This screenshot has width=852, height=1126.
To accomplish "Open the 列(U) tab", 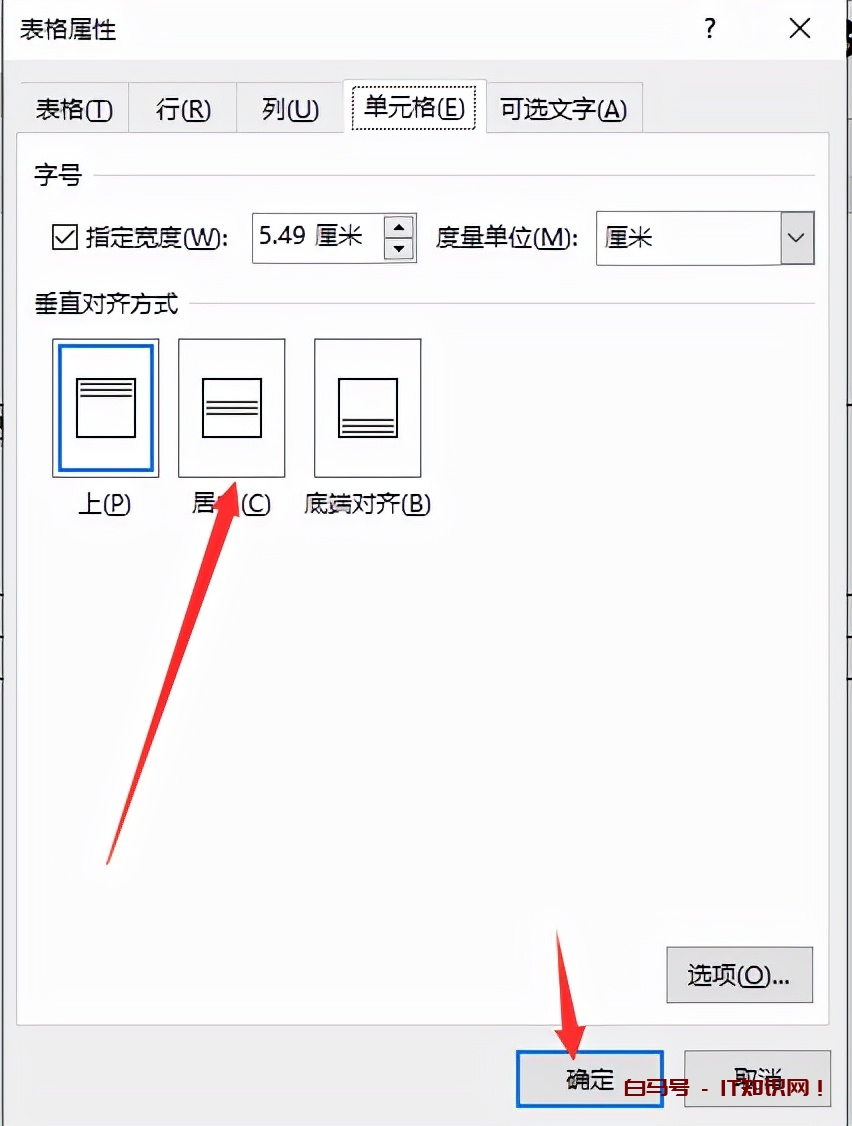I will [290, 109].
